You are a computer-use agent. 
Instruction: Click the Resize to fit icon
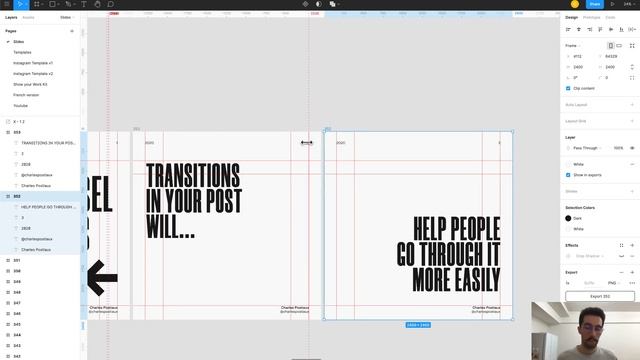pyautogui.click(x=632, y=46)
